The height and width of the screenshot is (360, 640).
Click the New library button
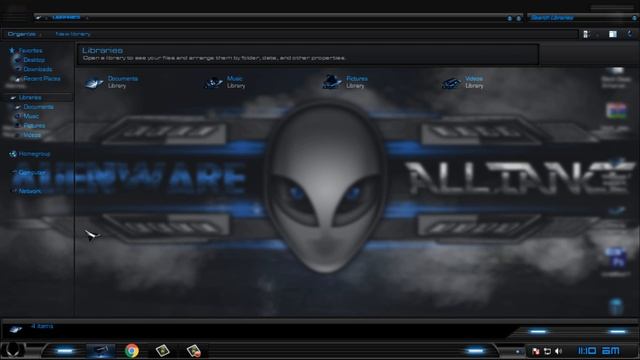tap(72, 34)
